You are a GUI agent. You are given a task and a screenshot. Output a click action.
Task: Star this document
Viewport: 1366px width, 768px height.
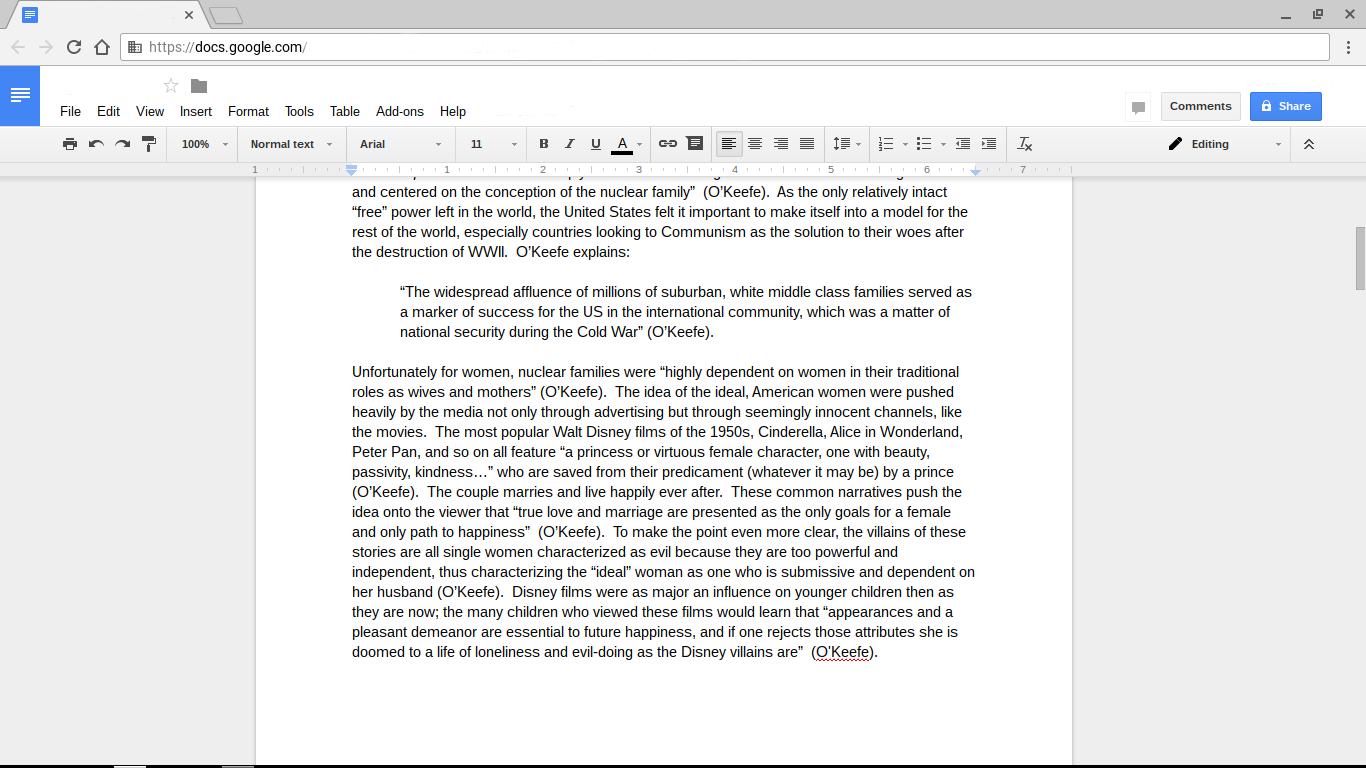tap(171, 86)
